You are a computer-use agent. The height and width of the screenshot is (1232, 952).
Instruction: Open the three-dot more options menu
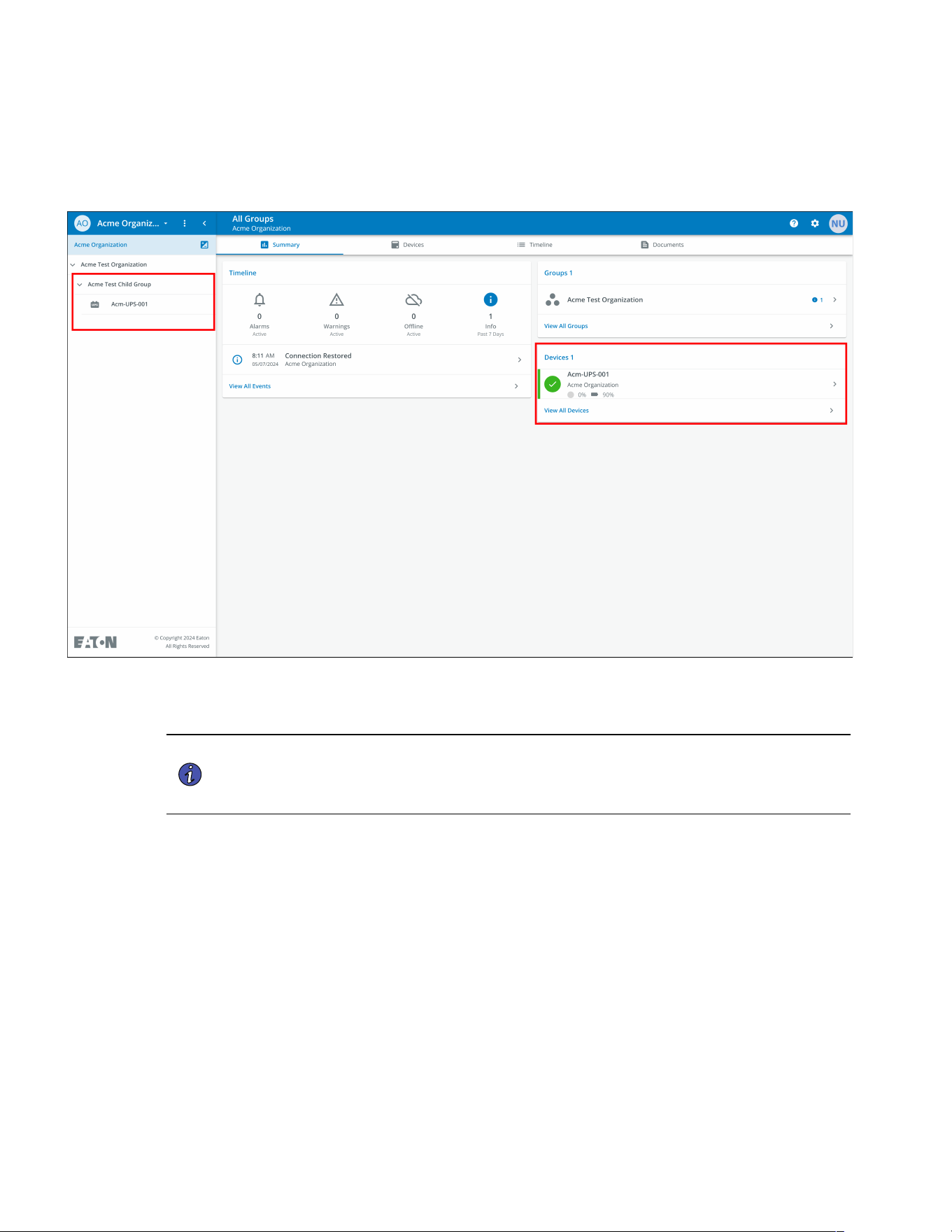185,223
